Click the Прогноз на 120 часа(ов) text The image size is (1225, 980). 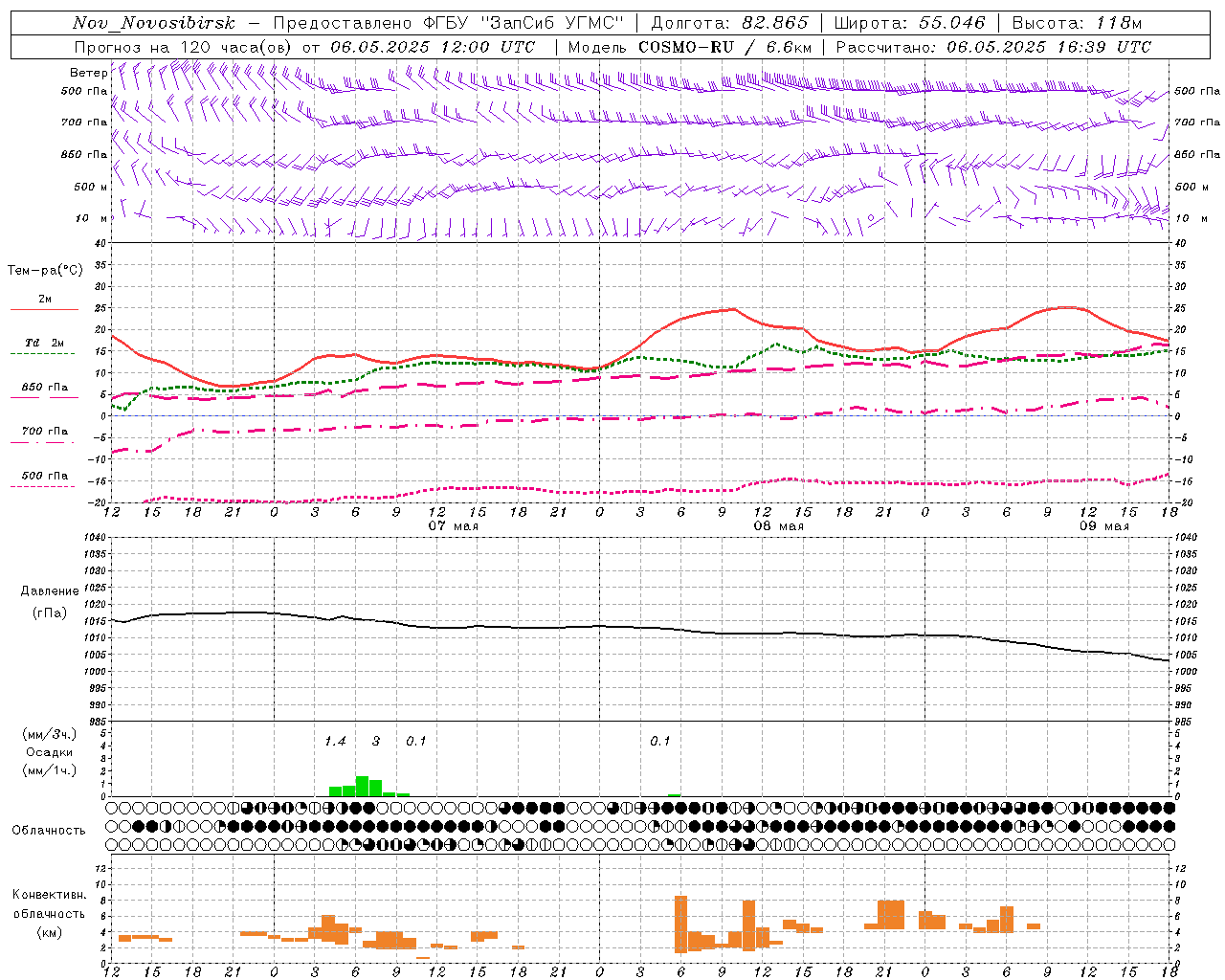pos(185,47)
